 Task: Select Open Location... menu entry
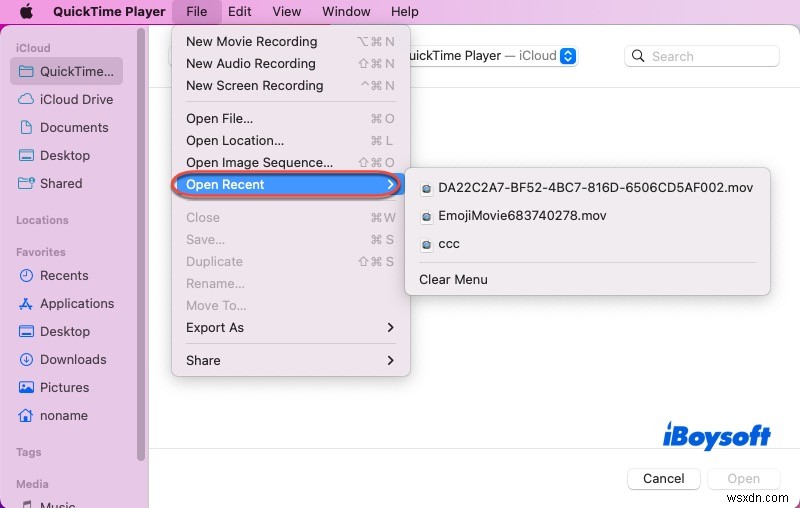290,140
